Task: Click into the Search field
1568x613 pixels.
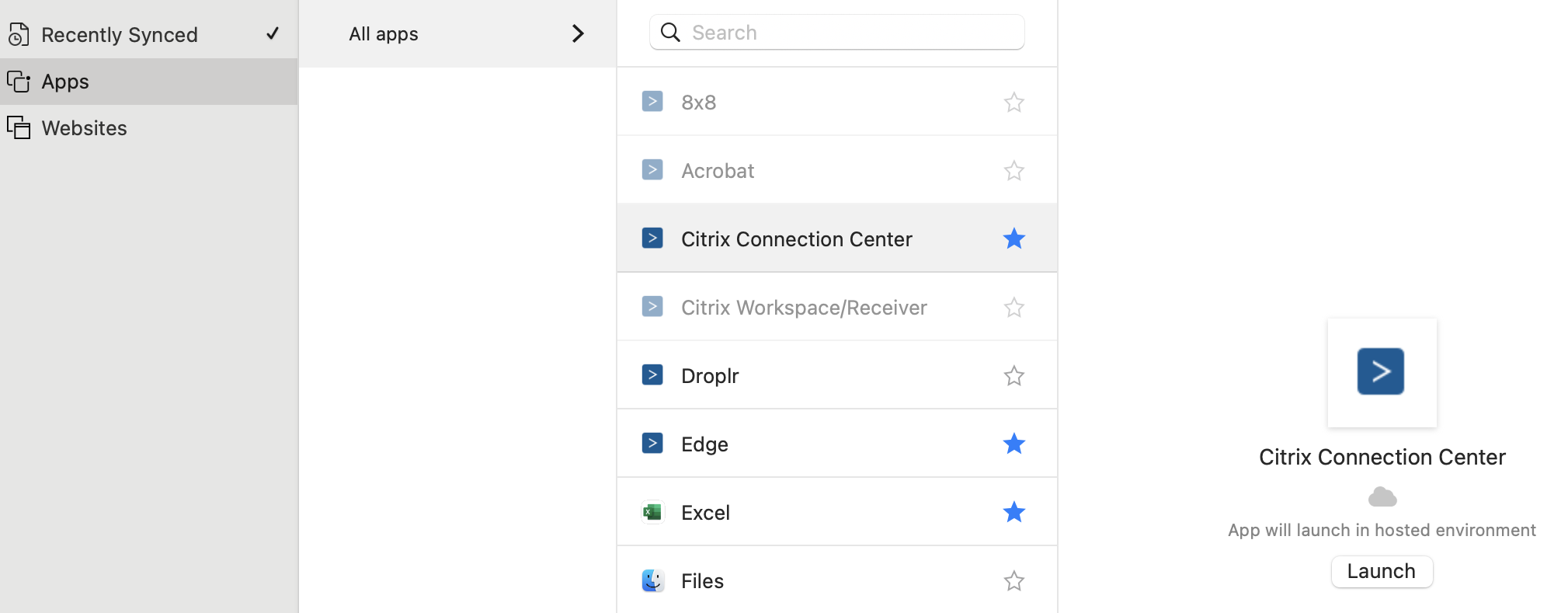Action: 836,33
